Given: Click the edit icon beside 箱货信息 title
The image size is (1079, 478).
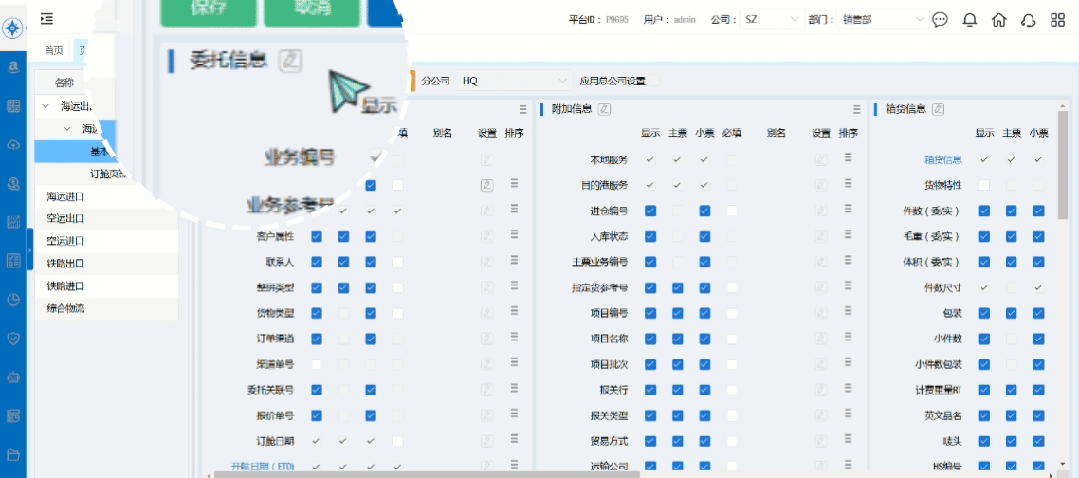Looking at the screenshot, I should [937, 109].
